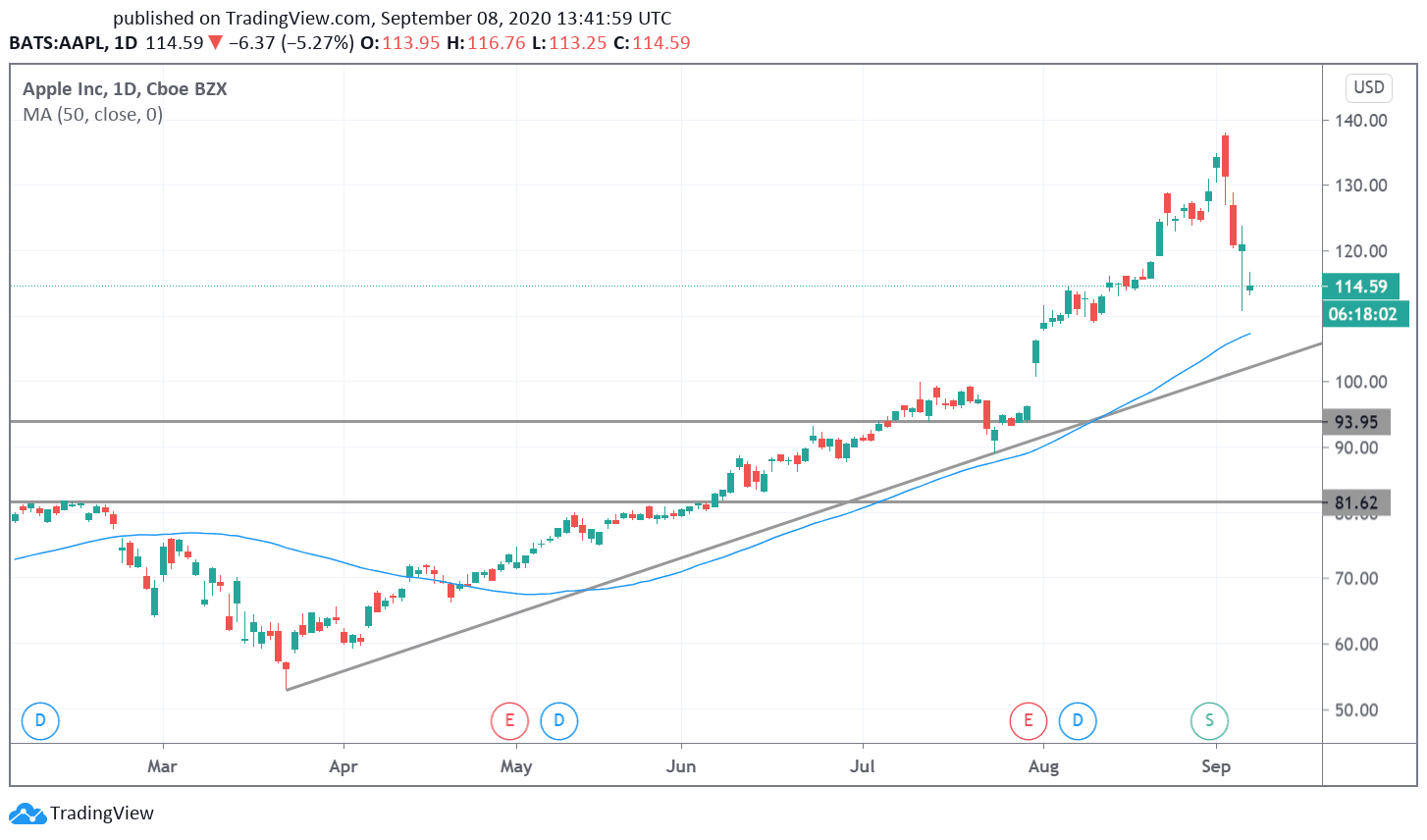1427x840 pixels.
Task: Click the countdown label 06:18:02
Action: [x=1365, y=314]
